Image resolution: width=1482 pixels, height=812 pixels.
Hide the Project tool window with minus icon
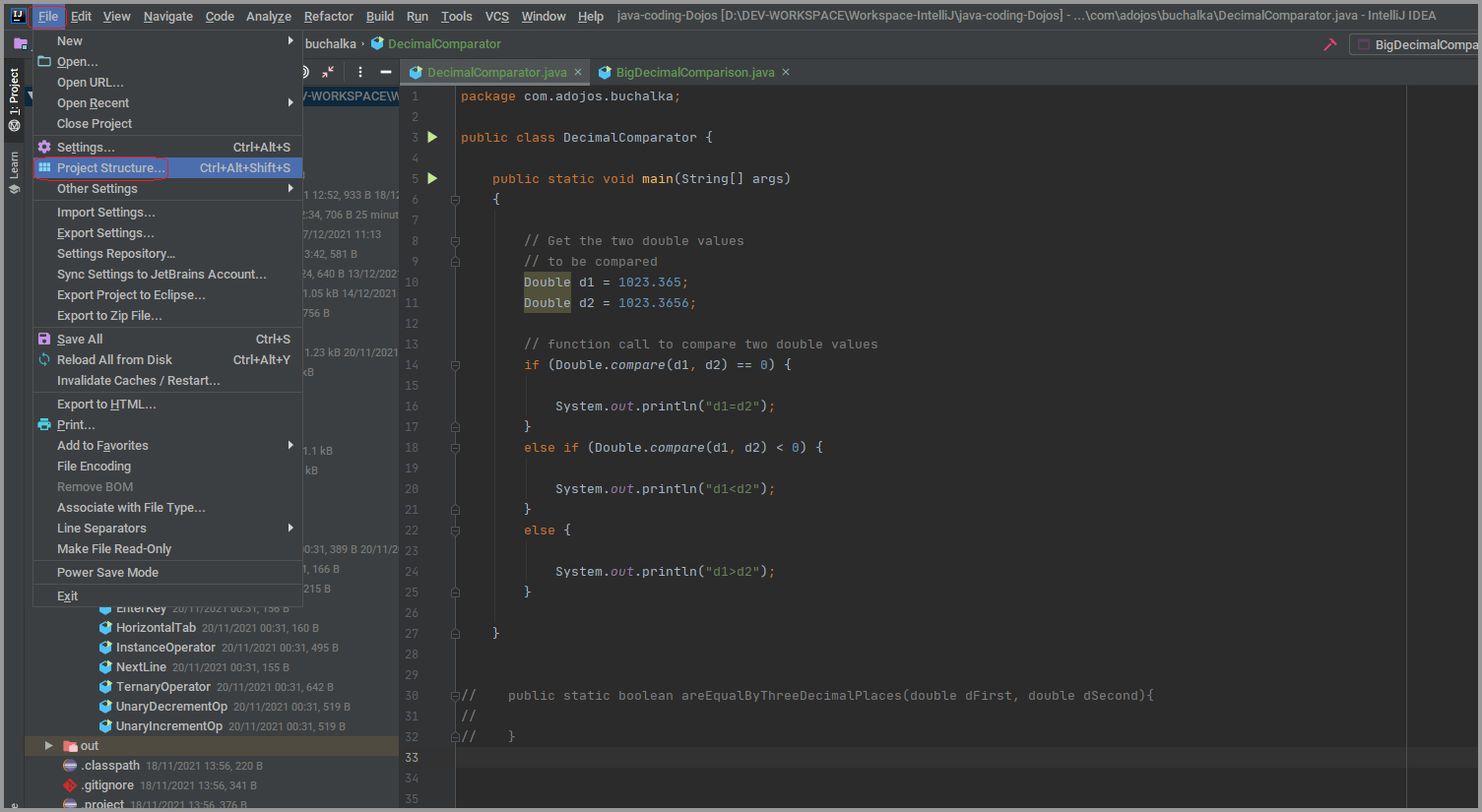(x=386, y=72)
